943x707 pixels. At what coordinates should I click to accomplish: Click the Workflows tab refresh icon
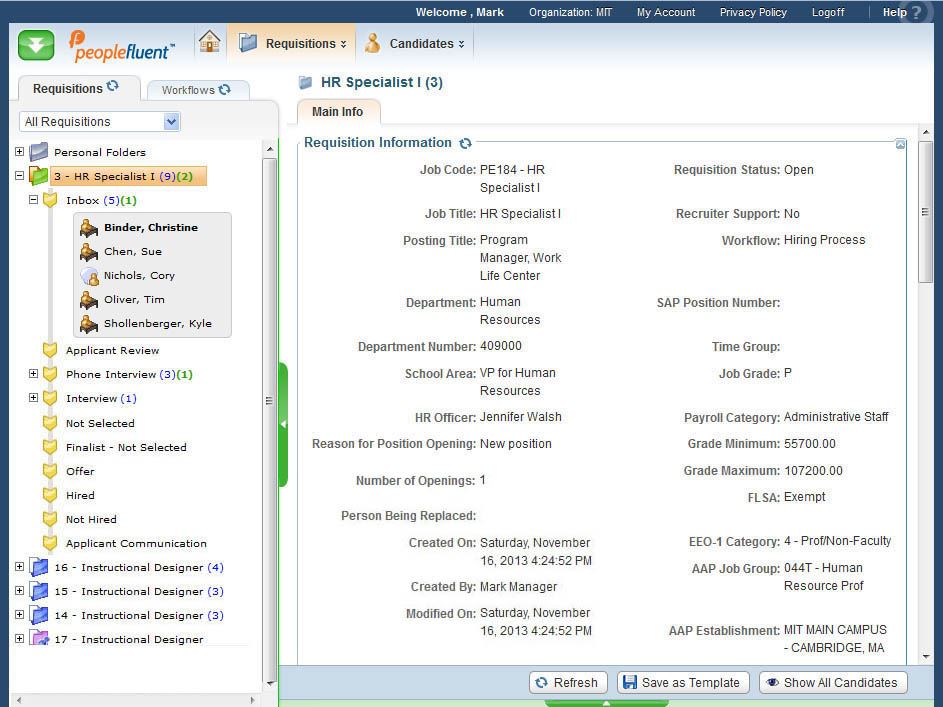[225, 89]
